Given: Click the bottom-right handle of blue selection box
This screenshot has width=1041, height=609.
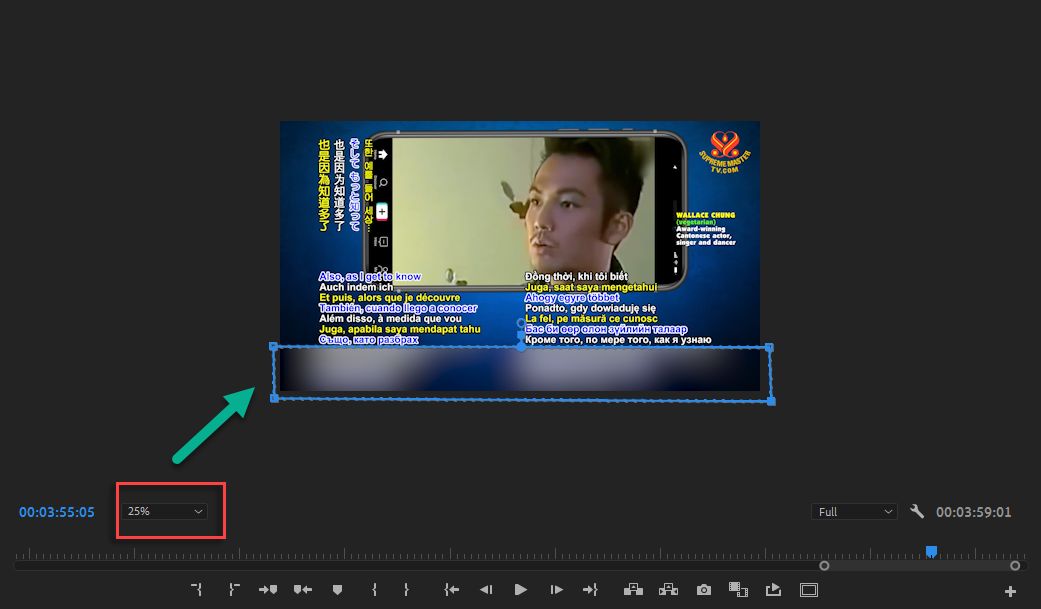Looking at the screenshot, I should (x=771, y=401).
